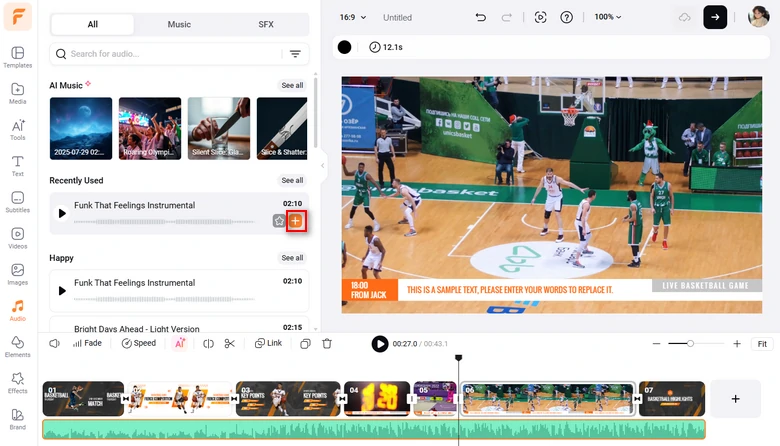
Task: Select clip 04 in timeline
Action: pyautogui.click(x=377, y=399)
